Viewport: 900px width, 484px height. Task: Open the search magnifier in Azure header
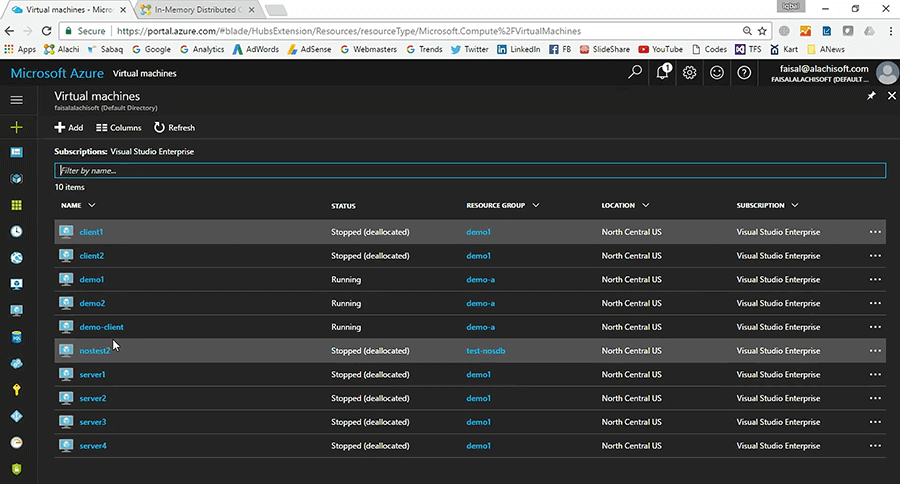635,72
